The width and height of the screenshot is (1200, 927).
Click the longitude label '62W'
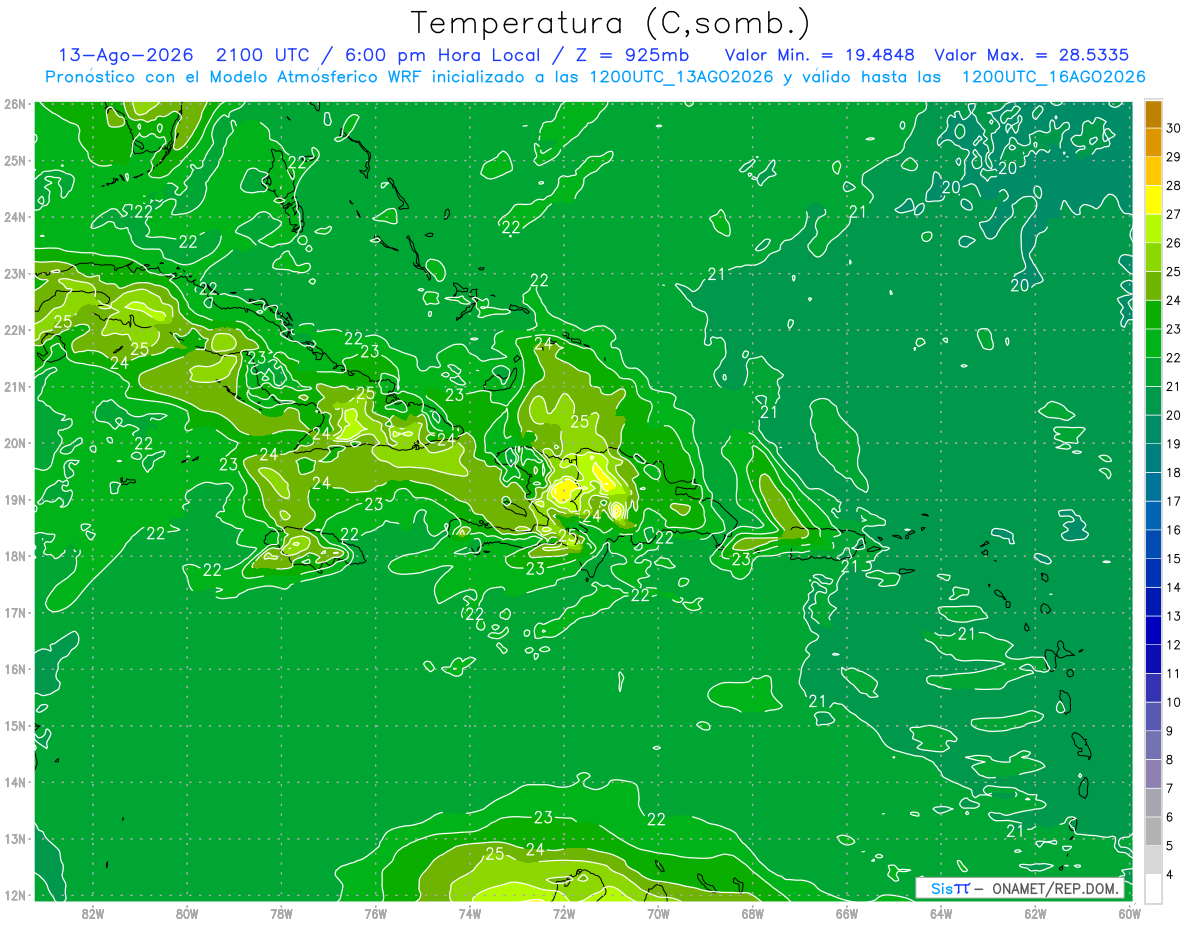pos(1035,912)
